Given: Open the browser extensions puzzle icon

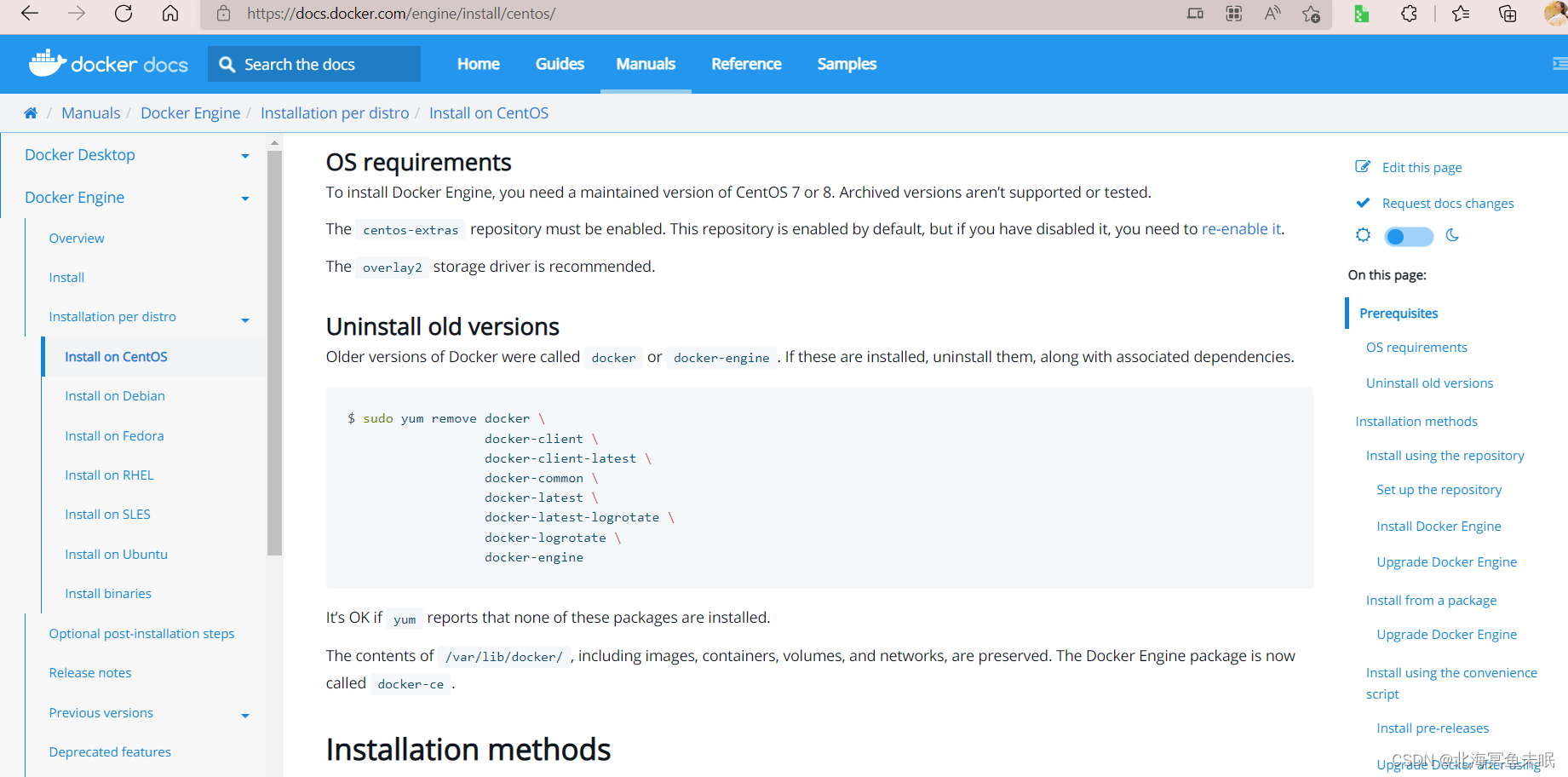Looking at the screenshot, I should pyautogui.click(x=1409, y=14).
